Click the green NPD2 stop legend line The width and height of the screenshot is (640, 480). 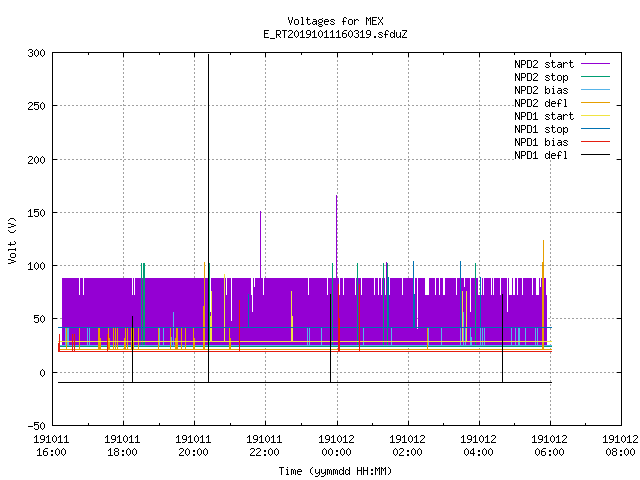(x=596, y=76)
